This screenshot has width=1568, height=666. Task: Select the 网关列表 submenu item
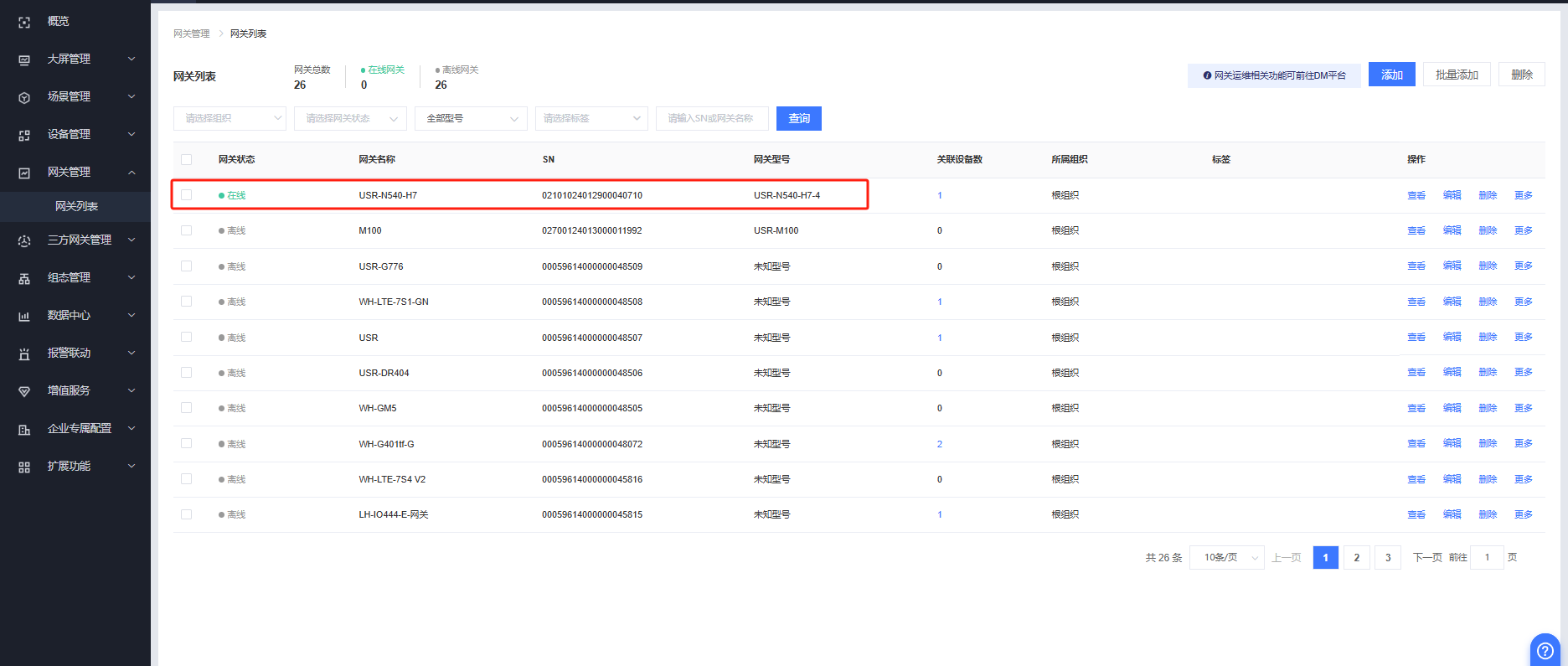pos(76,206)
